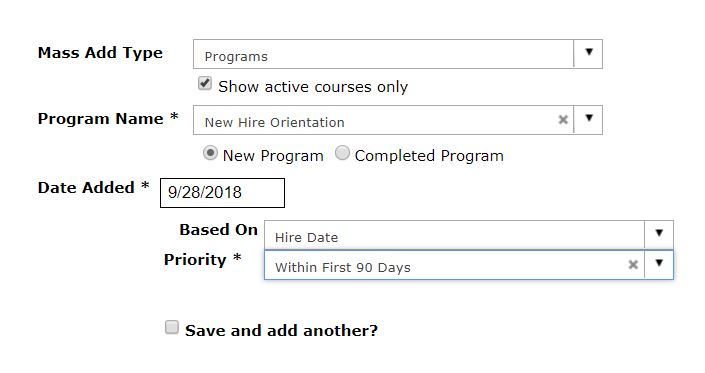The width and height of the screenshot is (705, 373).
Task: Click Within First 90 Days priority text
Action: 343,267
